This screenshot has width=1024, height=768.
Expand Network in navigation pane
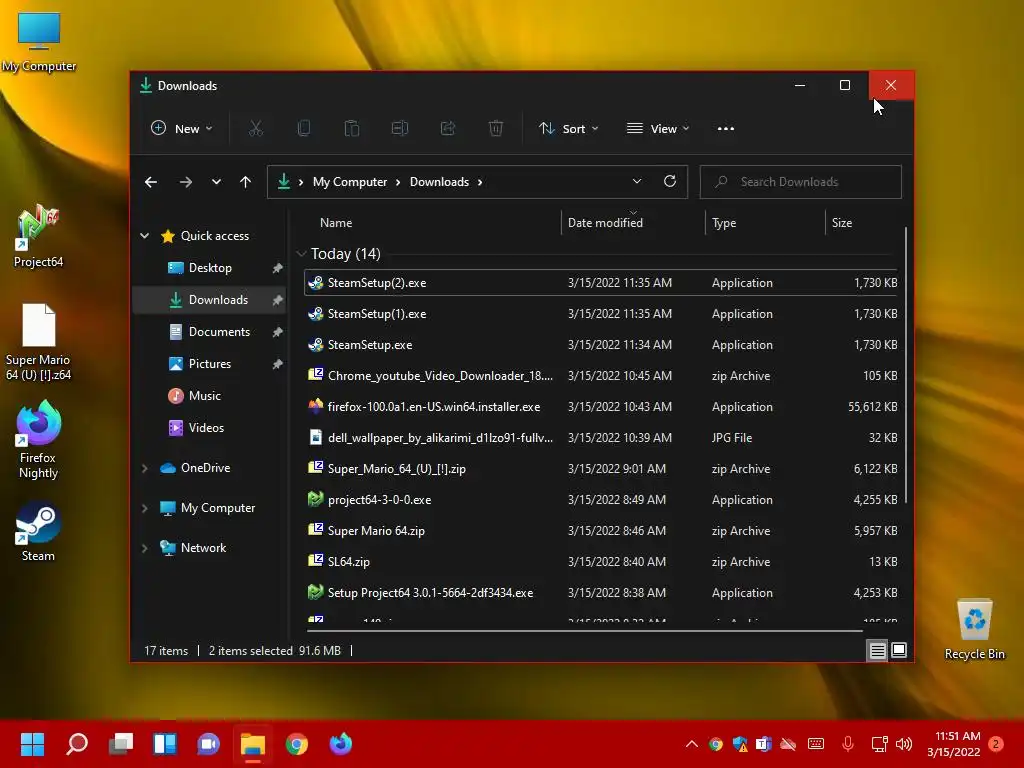point(144,548)
